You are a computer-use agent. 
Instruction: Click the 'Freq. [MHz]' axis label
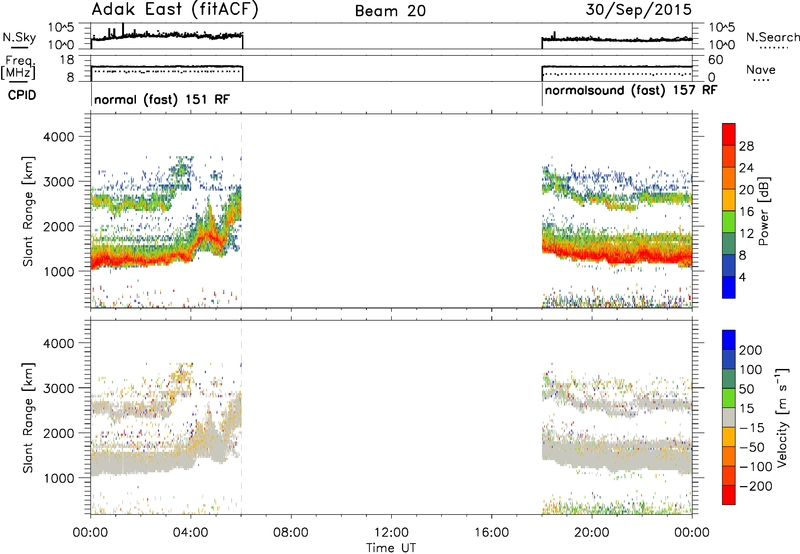pyautogui.click(x=19, y=68)
